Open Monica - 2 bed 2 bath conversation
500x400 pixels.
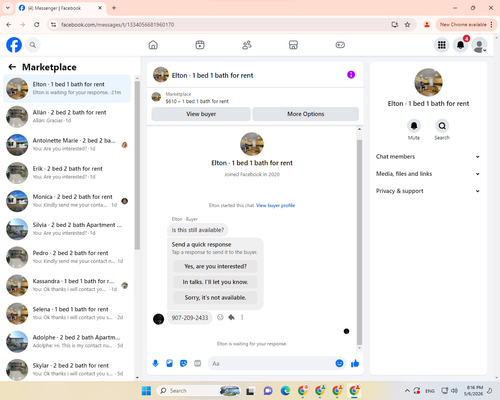coord(67,201)
